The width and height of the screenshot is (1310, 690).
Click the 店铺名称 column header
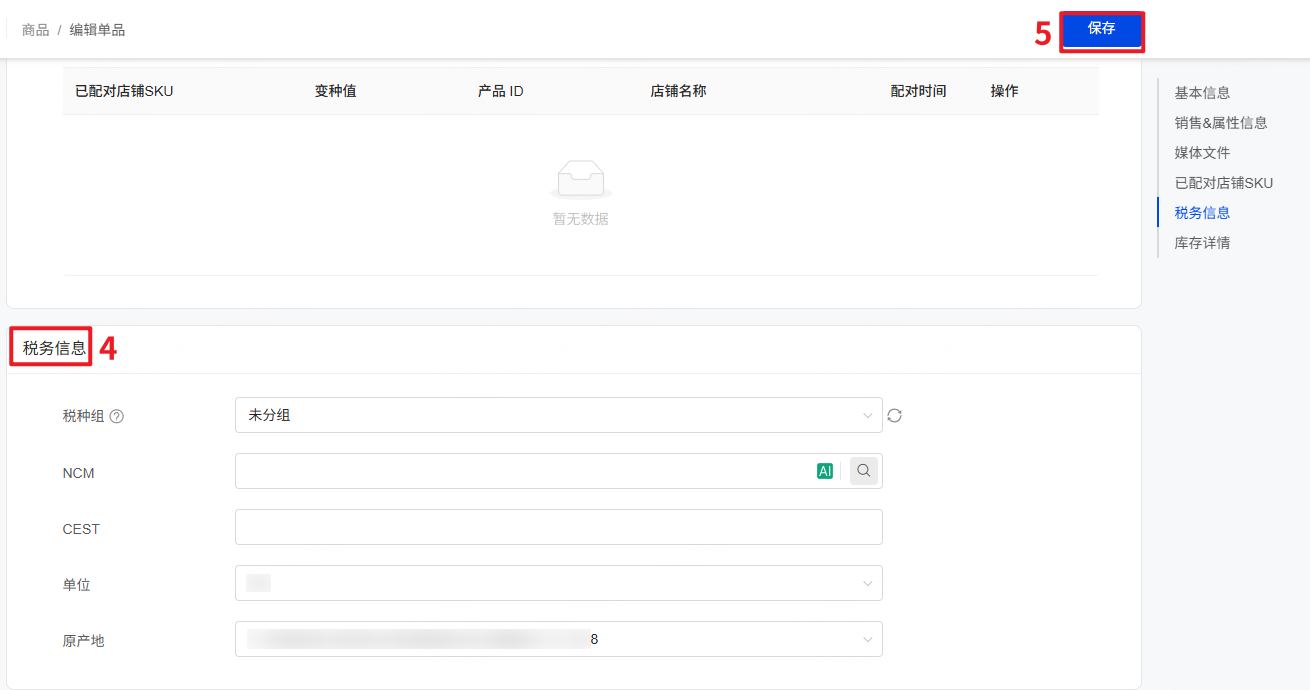[x=678, y=91]
